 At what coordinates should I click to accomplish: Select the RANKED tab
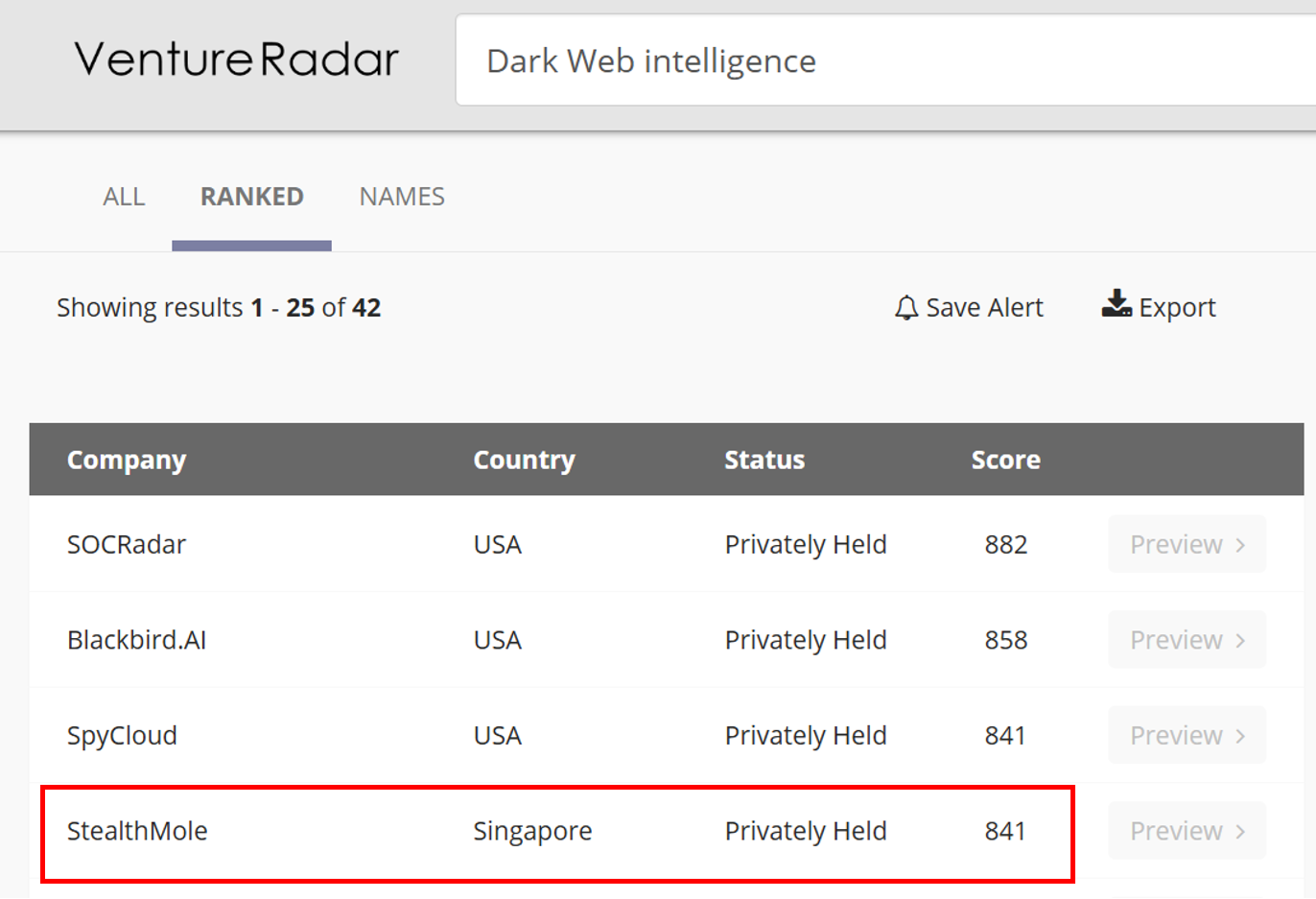251,197
